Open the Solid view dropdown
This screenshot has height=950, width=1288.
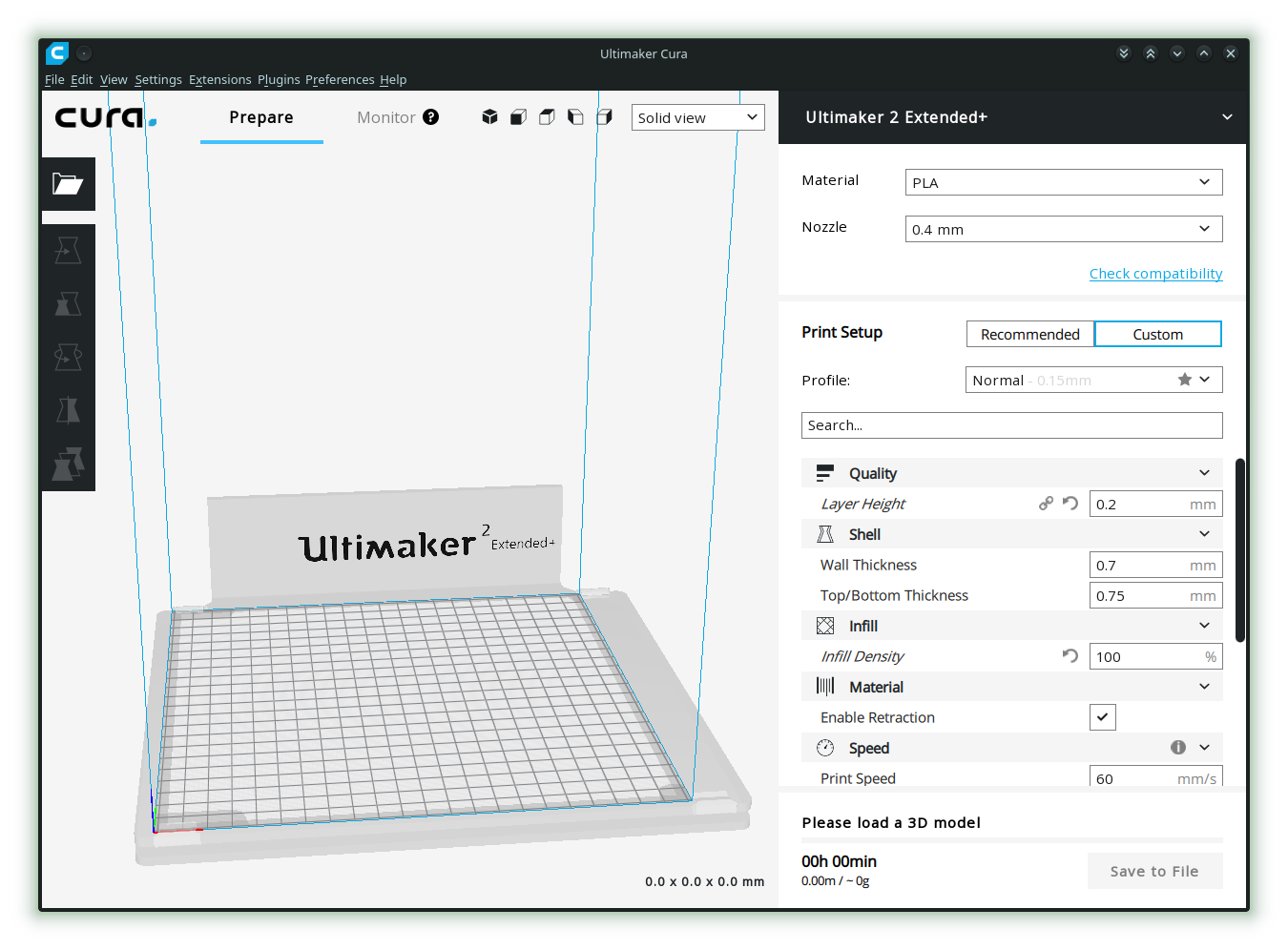(x=697, y=116)
